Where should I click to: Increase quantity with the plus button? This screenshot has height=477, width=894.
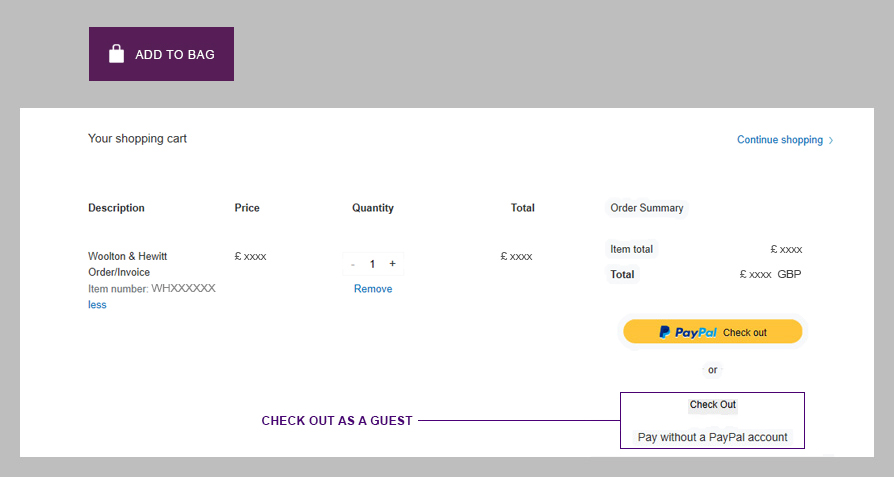pyautogui.click(x=392, y=264)
